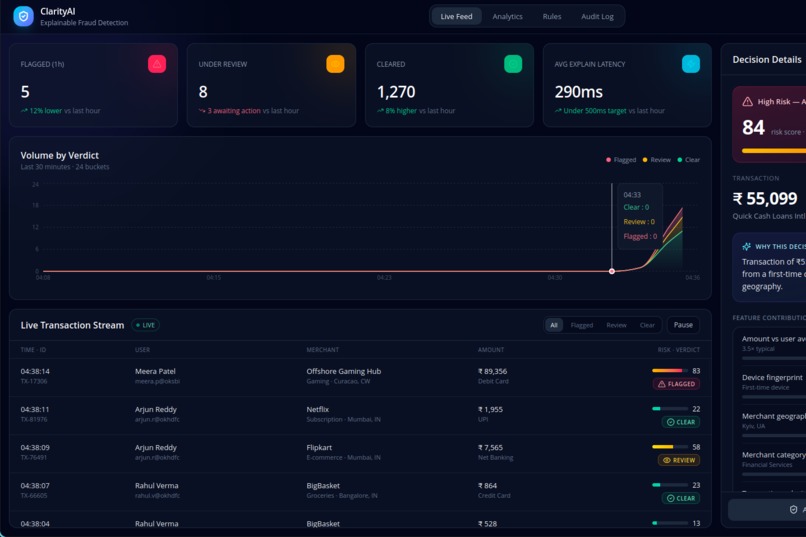Click CLEAR badge on the ₹ 864 BigBasket row
The height and width of the screenshot is (537, 806).
(x=681, y=498)
